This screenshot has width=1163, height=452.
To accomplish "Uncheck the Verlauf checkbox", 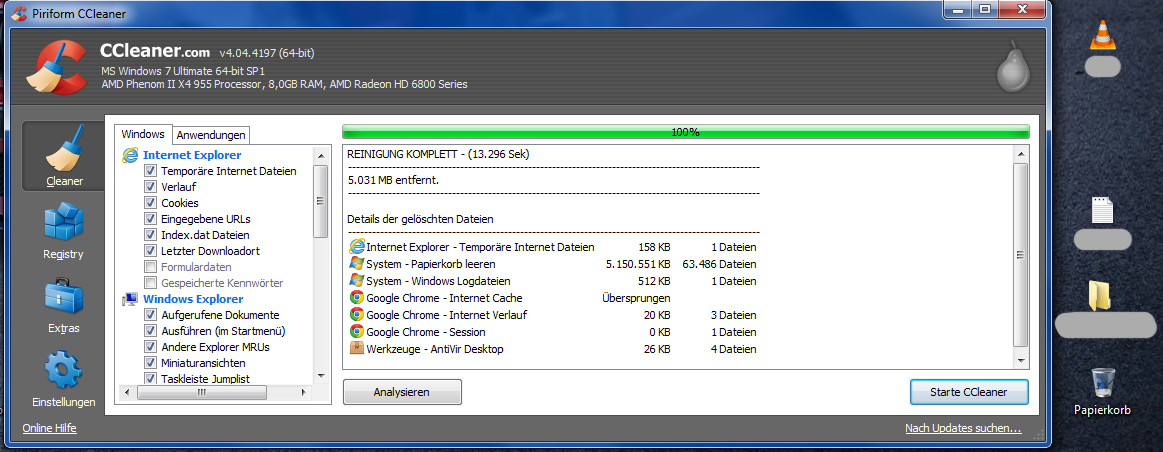I will [151, 186].
